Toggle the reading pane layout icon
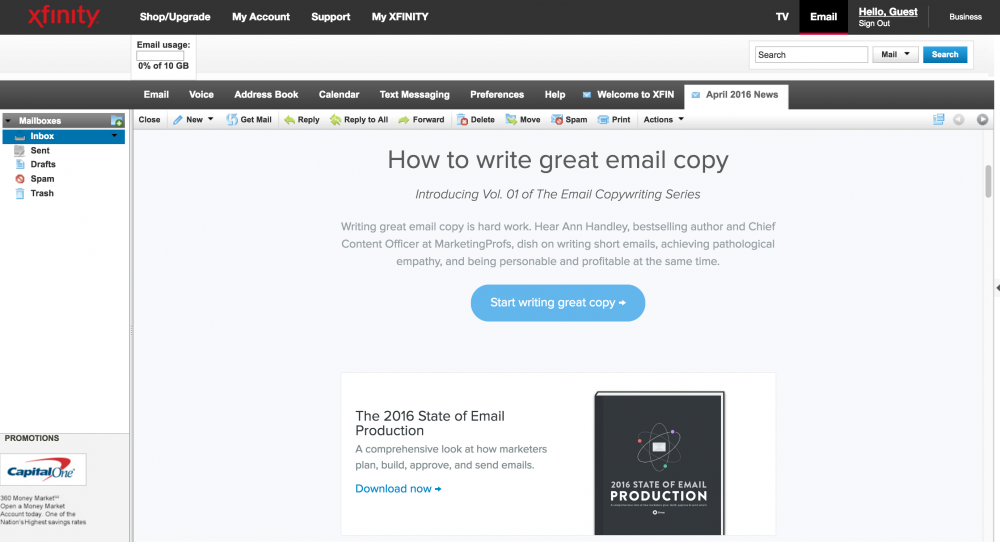Image resolution: width=1000 pixels, height=542 pixels. 938,119
